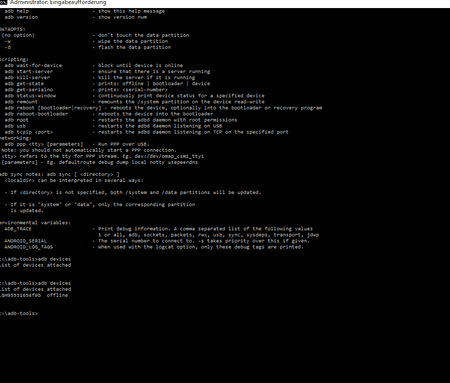Select the 'ANDROID_SERIAL' variable name
The height and width of the screenshot is (383, 450).
tap(26, 241)
